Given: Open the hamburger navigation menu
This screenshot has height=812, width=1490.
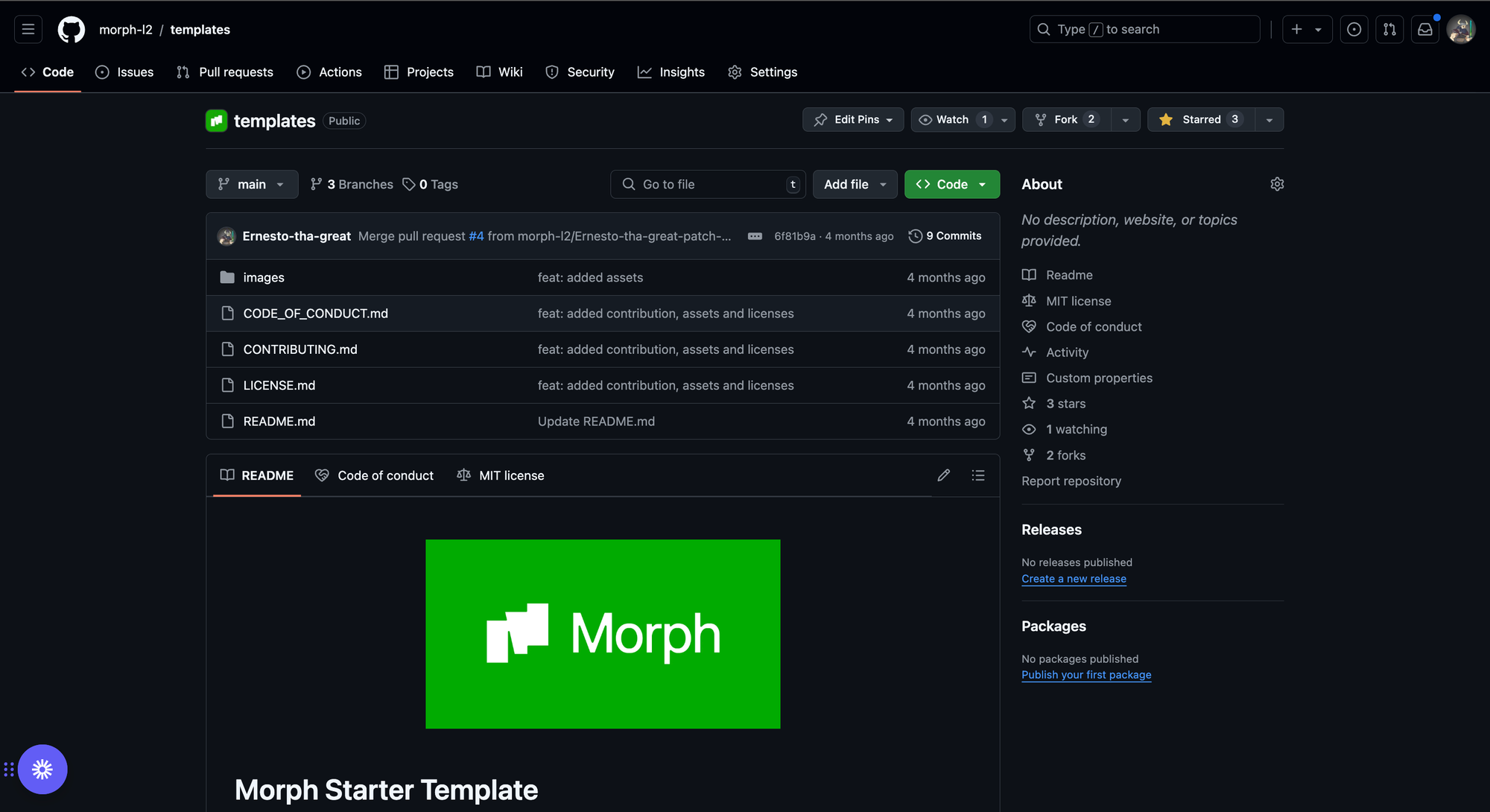Looking at the screenshot, I should 28,29.
